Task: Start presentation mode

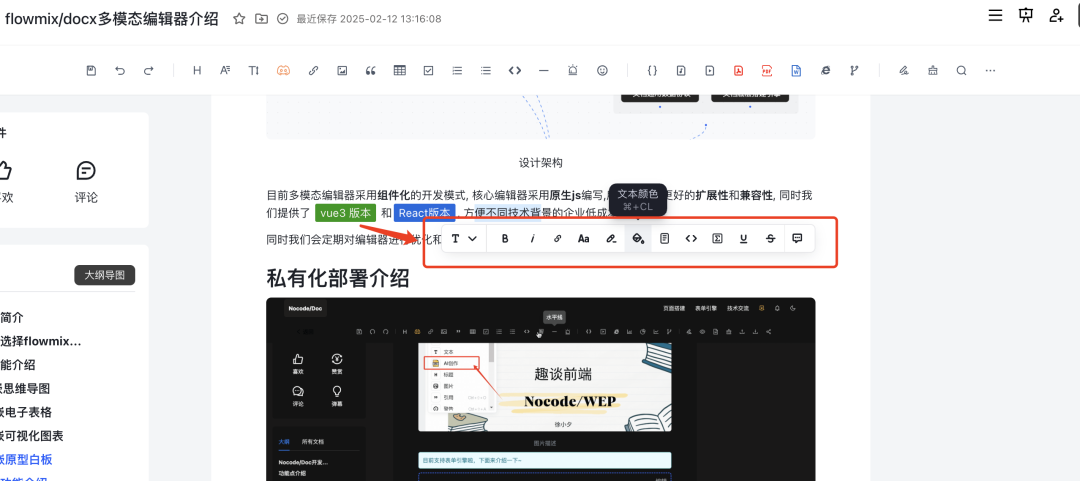Action: pos(1026,15)
